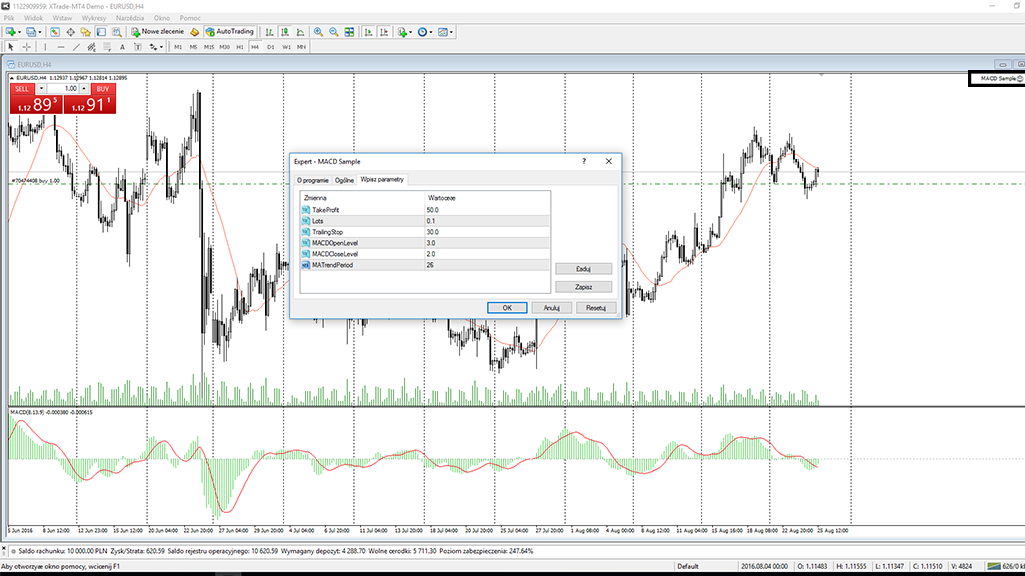This screenshot has width=1025, height=576.
Task: Expand the chart templates dropdown
Action: [x=451, y=31]
